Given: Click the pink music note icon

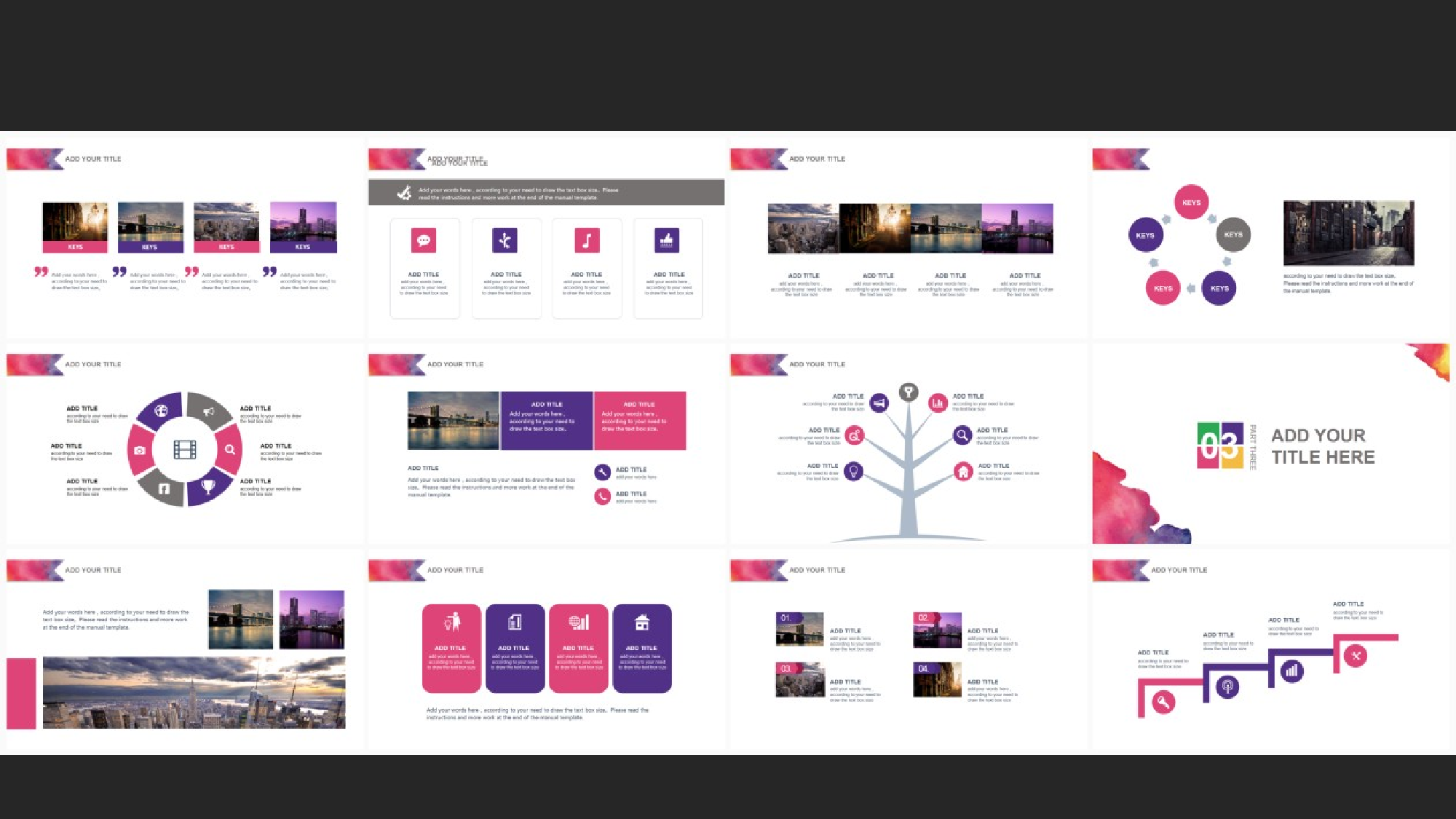Looking at the screenshot, I should 587,240.
